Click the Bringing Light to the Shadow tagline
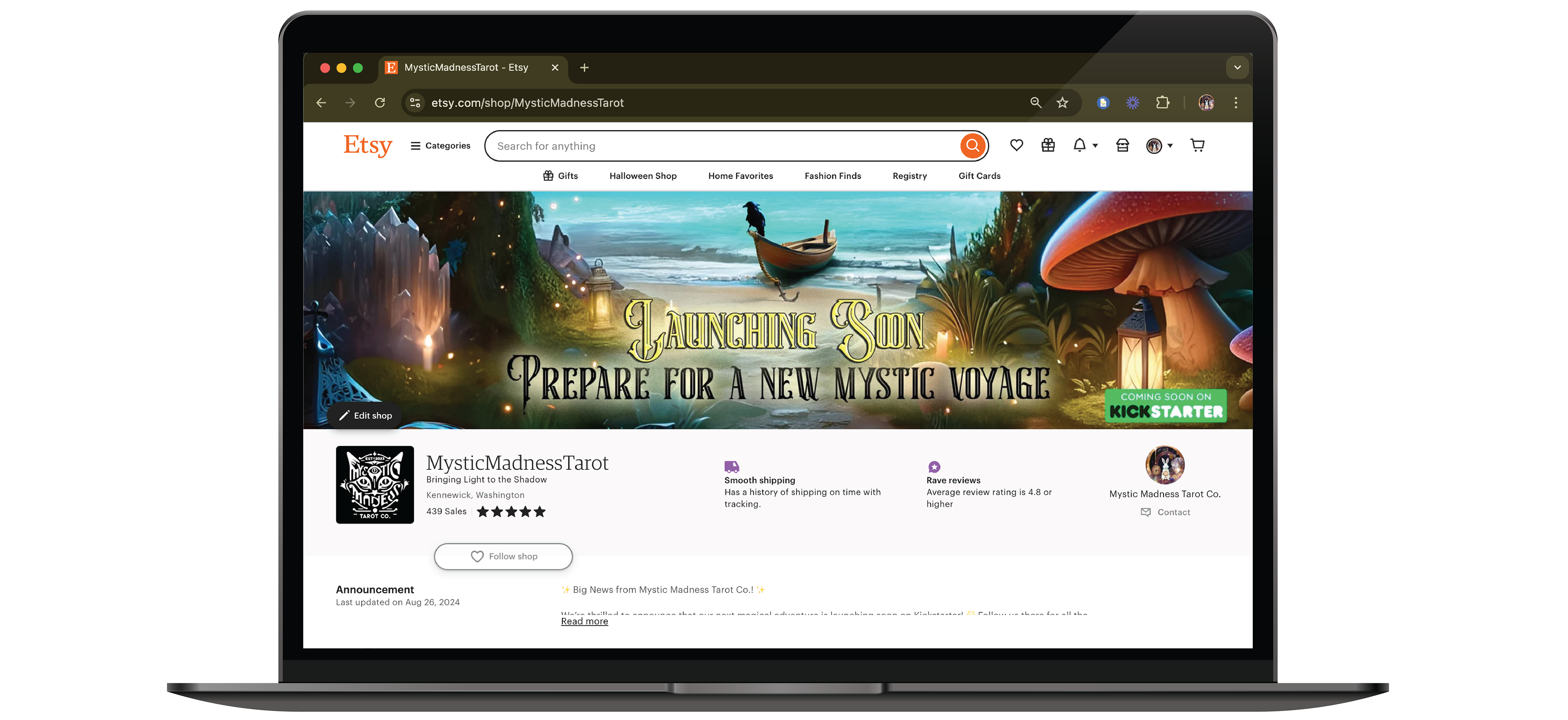 [486, 480]
